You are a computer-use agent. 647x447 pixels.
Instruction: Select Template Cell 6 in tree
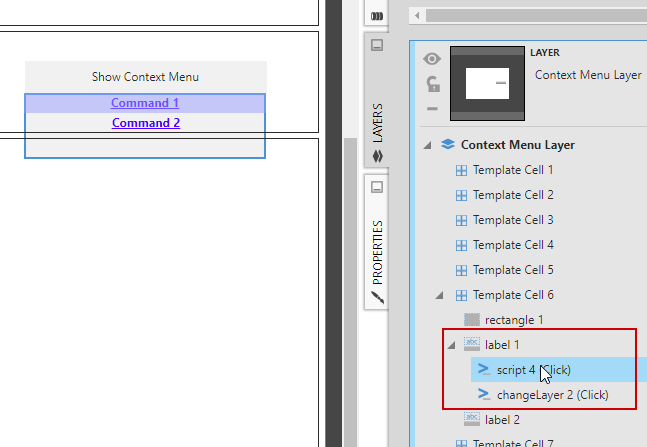(x=513, y=295)
